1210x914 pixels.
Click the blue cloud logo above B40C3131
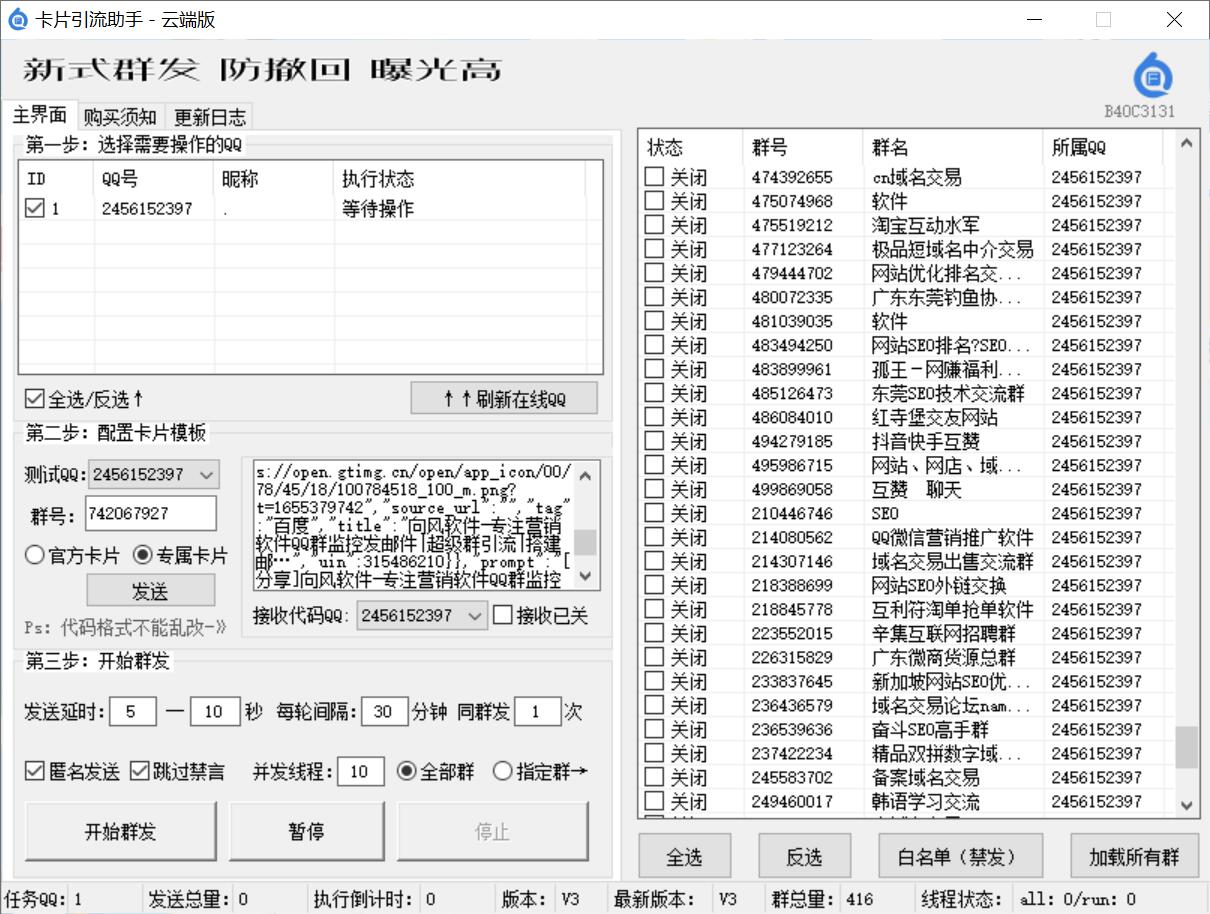1152,76
